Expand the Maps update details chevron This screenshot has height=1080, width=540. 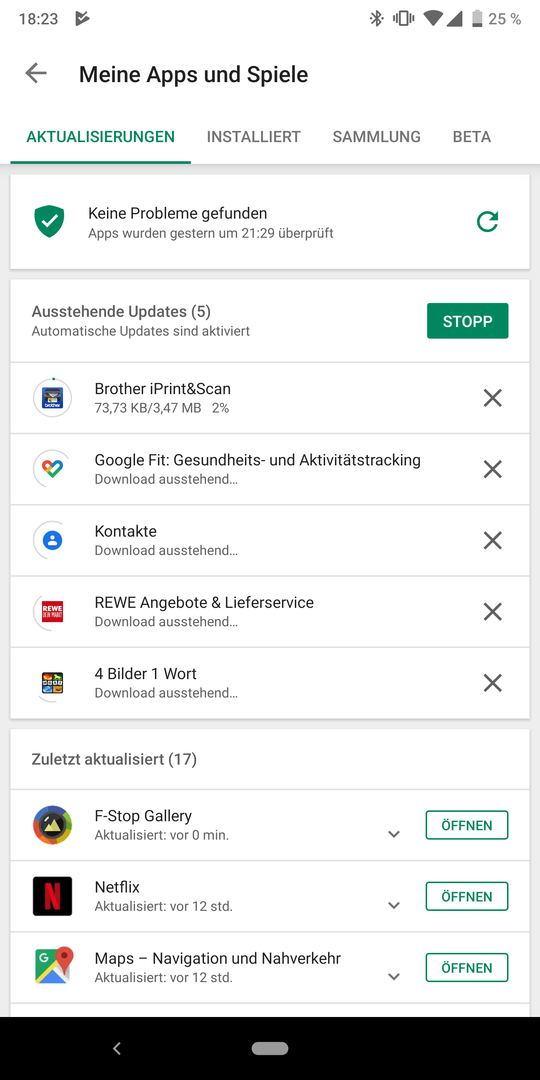394,977
